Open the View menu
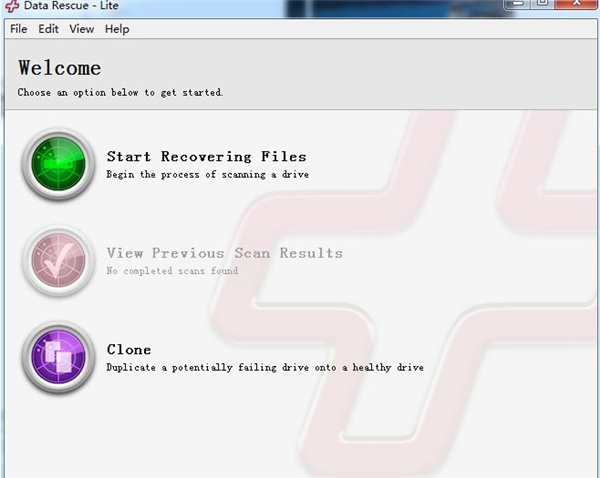This screenshot has height=478, width=600. (81, 29)
